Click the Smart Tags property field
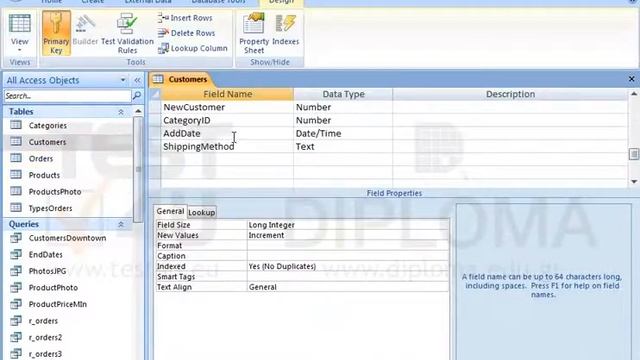 (x=348, y=277)
